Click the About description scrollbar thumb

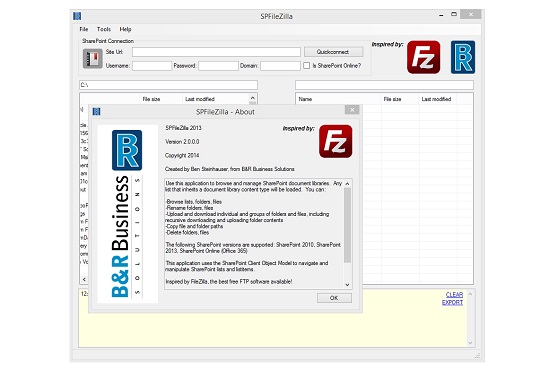(347, 225)
